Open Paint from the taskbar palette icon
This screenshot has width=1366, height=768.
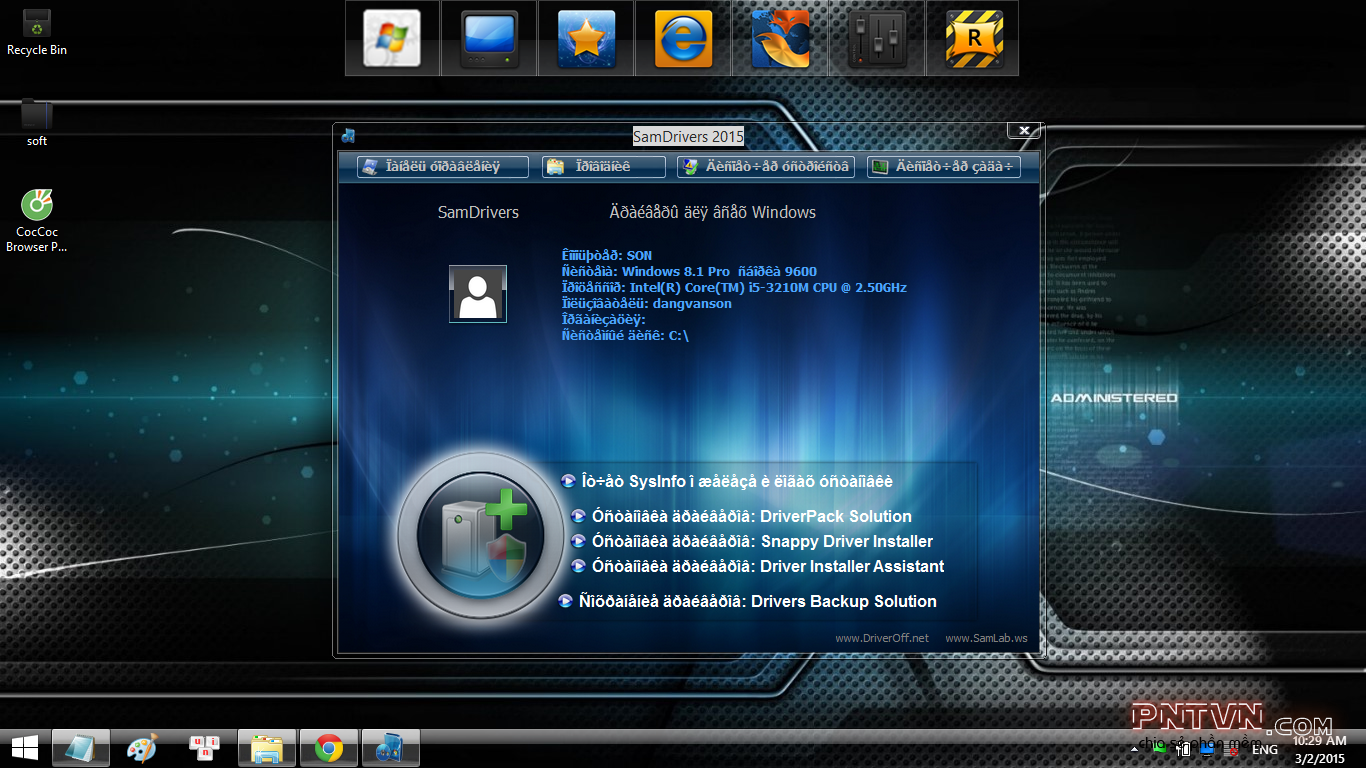(142, 748)
